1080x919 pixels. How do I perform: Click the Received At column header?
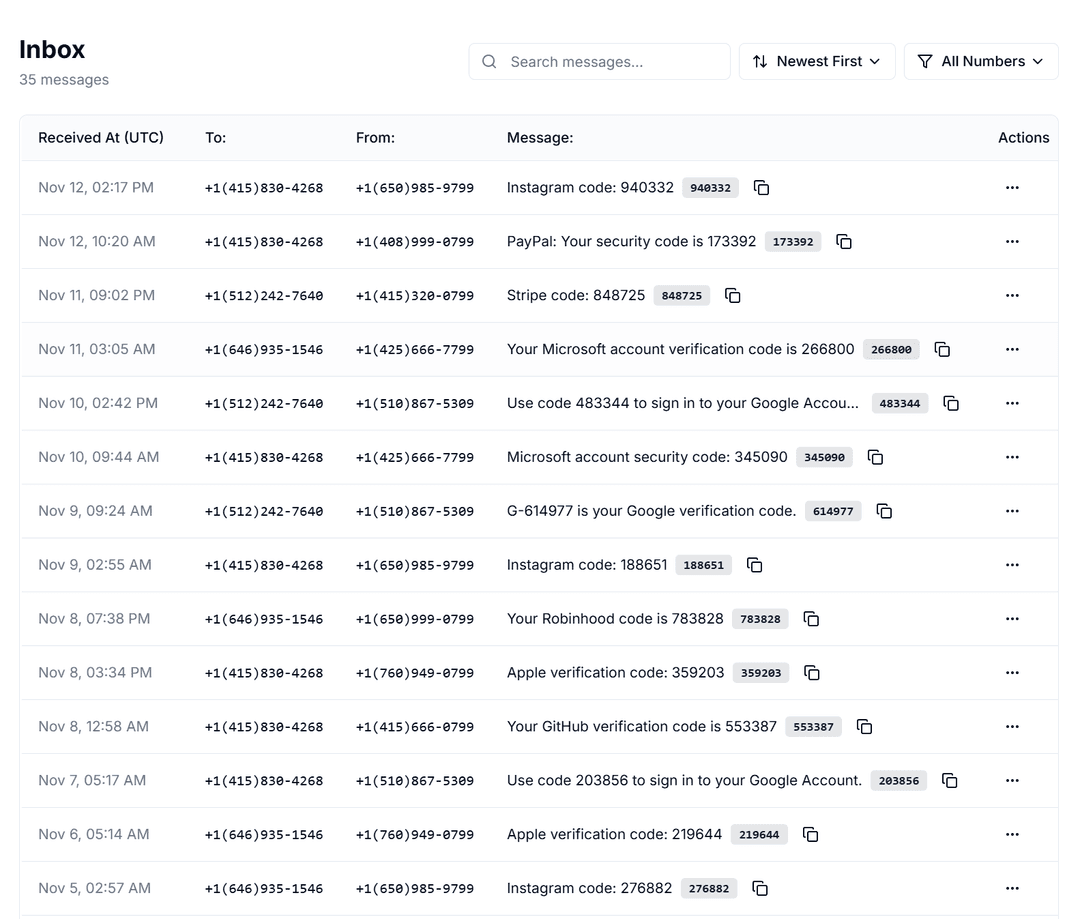[100, 137]
